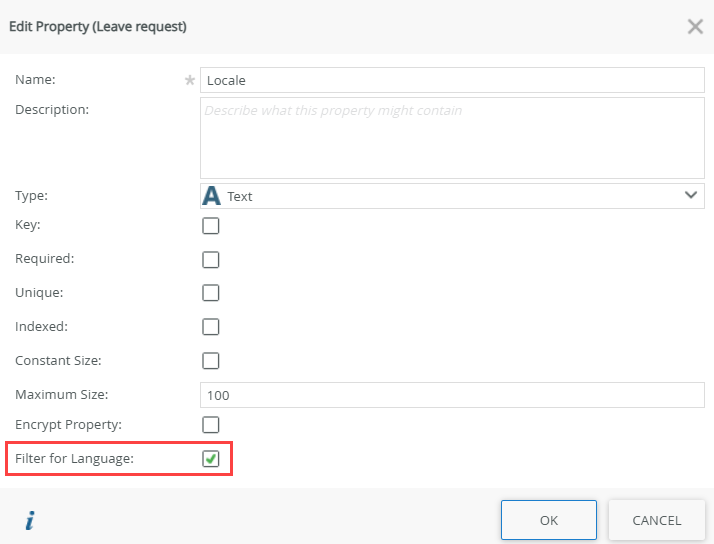Enable the Key checkbox
714x544 pixels.
[211, 226]
